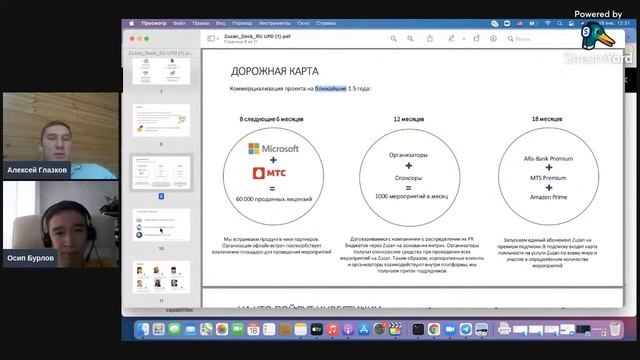Click the highlighted word ближайшие on the slide
Viewport: 640px width, 360px height.
(x=331, y=89)
